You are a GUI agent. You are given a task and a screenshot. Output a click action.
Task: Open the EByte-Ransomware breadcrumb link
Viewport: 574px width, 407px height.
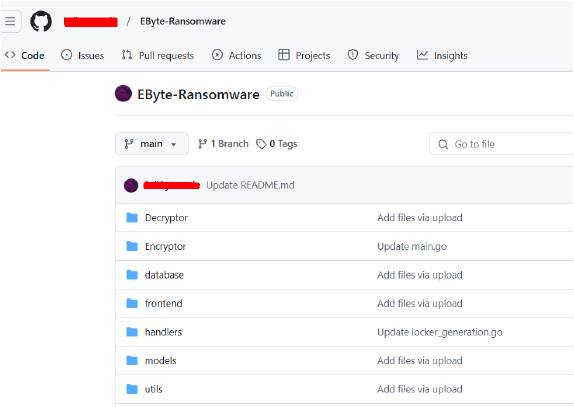[x=183, y=21]
